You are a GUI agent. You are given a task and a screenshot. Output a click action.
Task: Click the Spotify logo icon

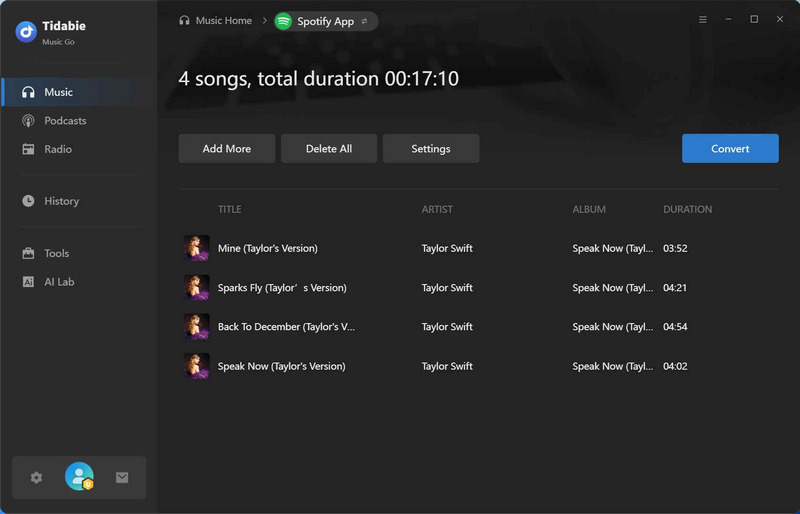pyautogui.click(x=284, y=21)
